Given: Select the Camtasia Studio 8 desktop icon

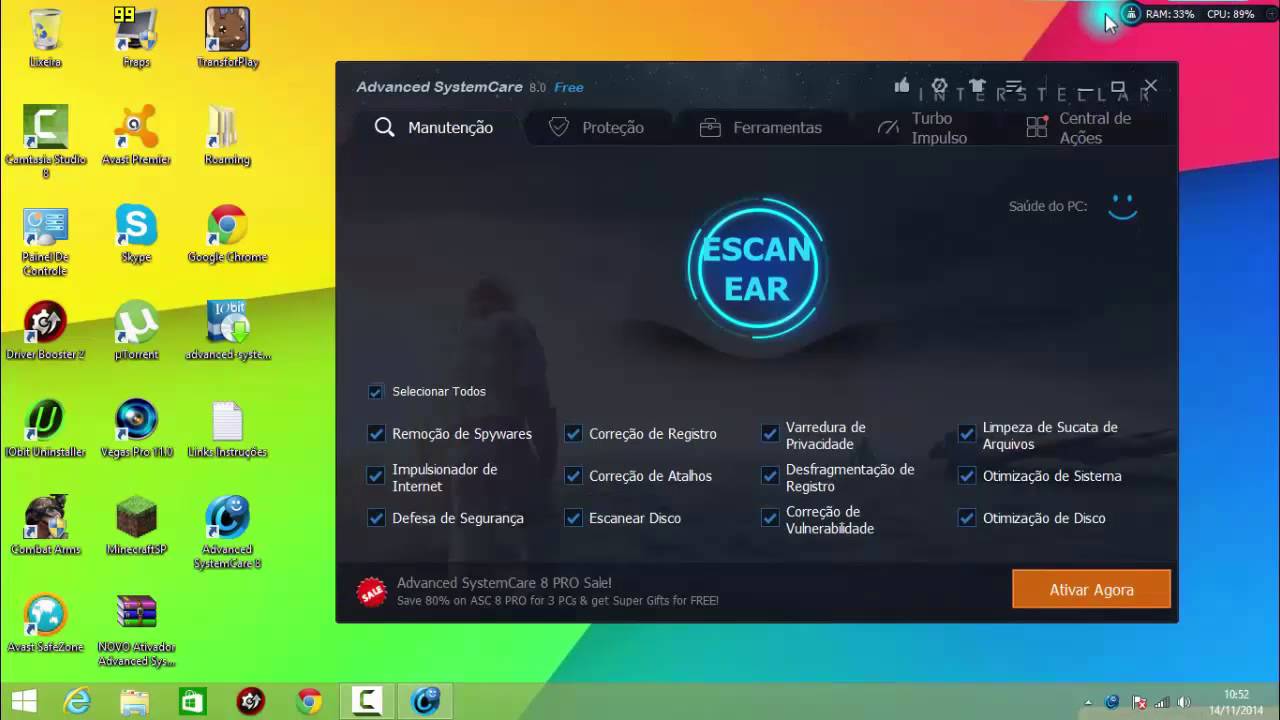Looking at the screenshot, I should [x=45, y=142].
